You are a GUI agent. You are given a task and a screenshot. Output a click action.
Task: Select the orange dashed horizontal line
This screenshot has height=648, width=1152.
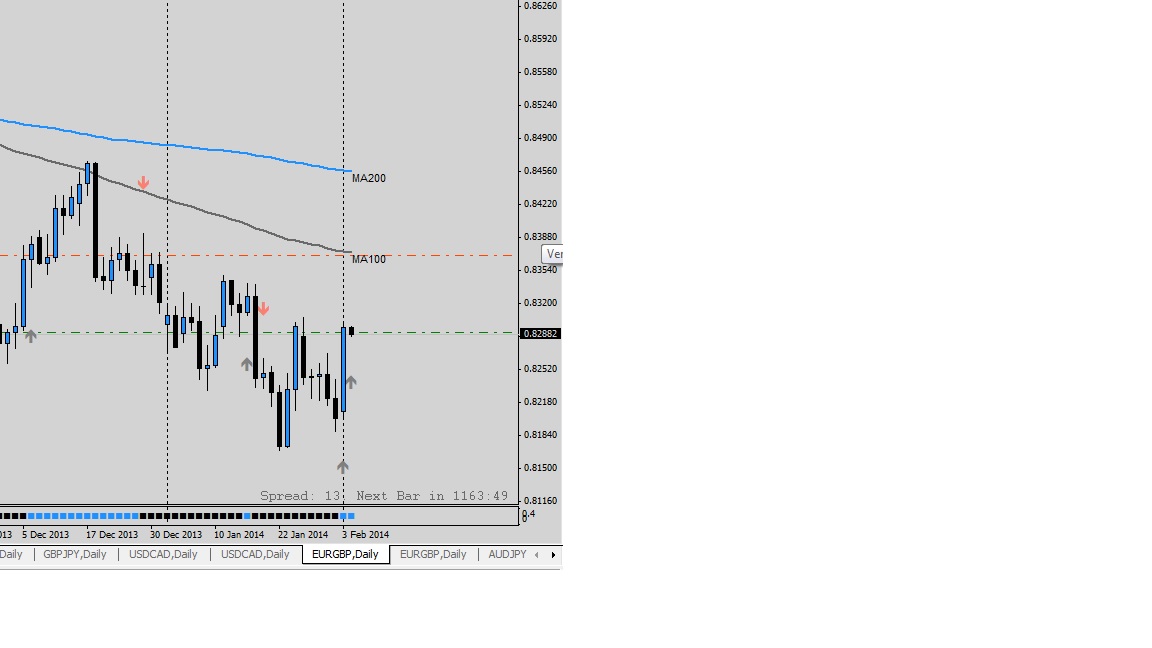(257, 256)
